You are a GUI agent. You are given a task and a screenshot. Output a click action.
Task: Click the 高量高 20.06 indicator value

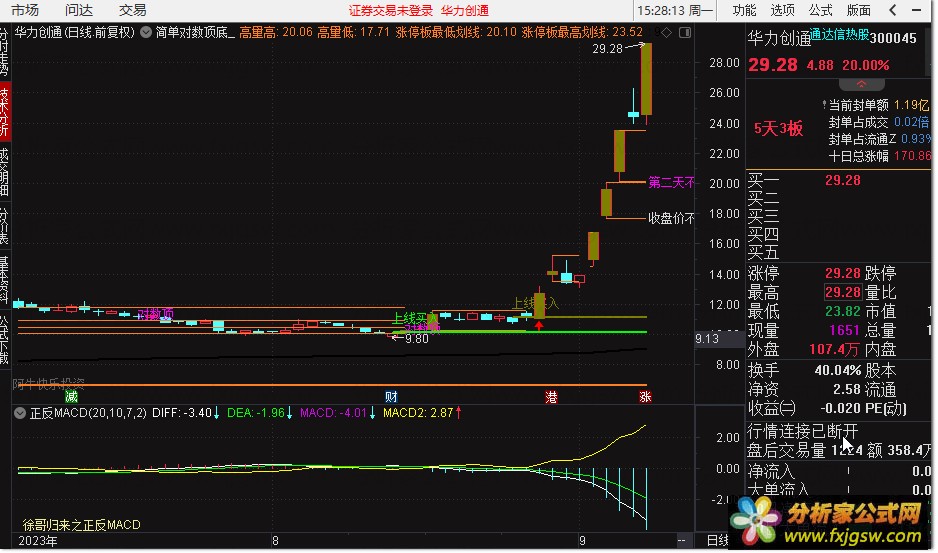tap(276, 32)
